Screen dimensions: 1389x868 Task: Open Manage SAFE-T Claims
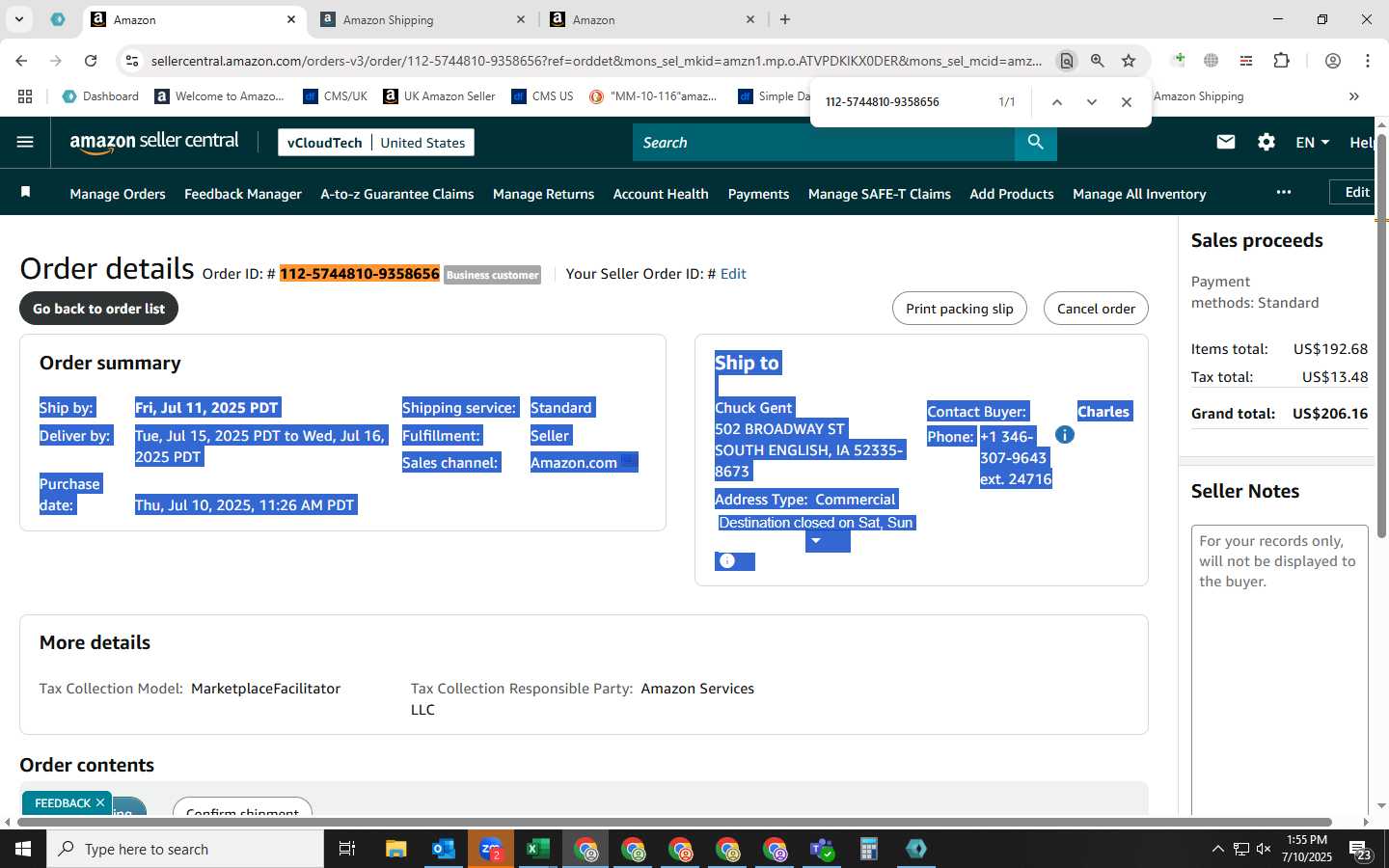coord(880,194)
